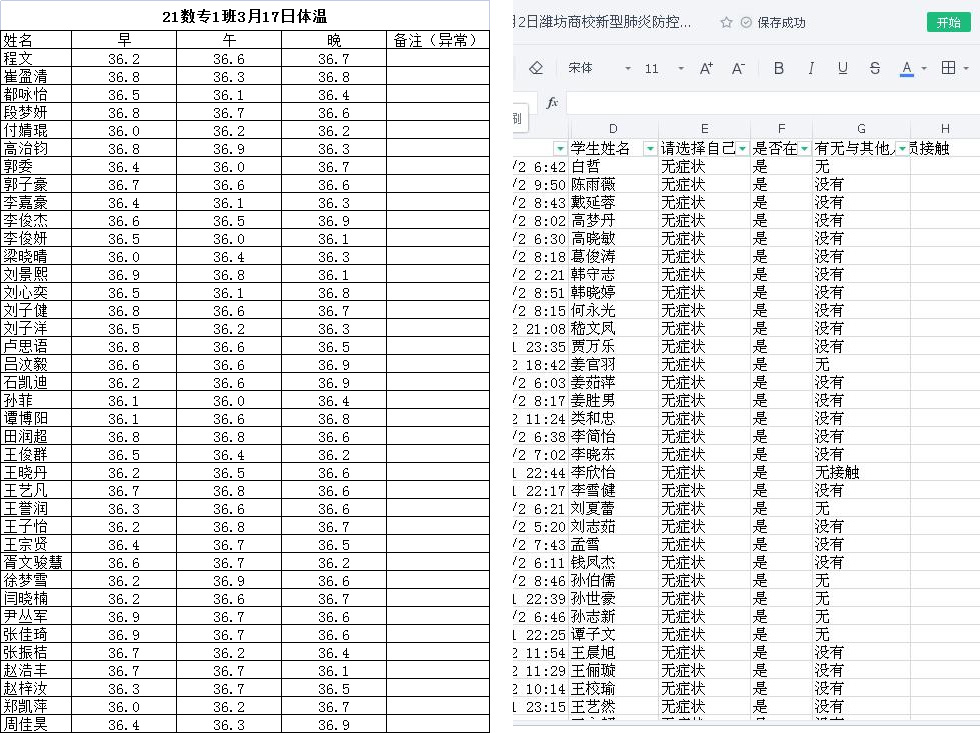The width and height of the screenshot is (980, 733).
Task: Select the name cell 谭子文
Action: click(x=613, y=634)
